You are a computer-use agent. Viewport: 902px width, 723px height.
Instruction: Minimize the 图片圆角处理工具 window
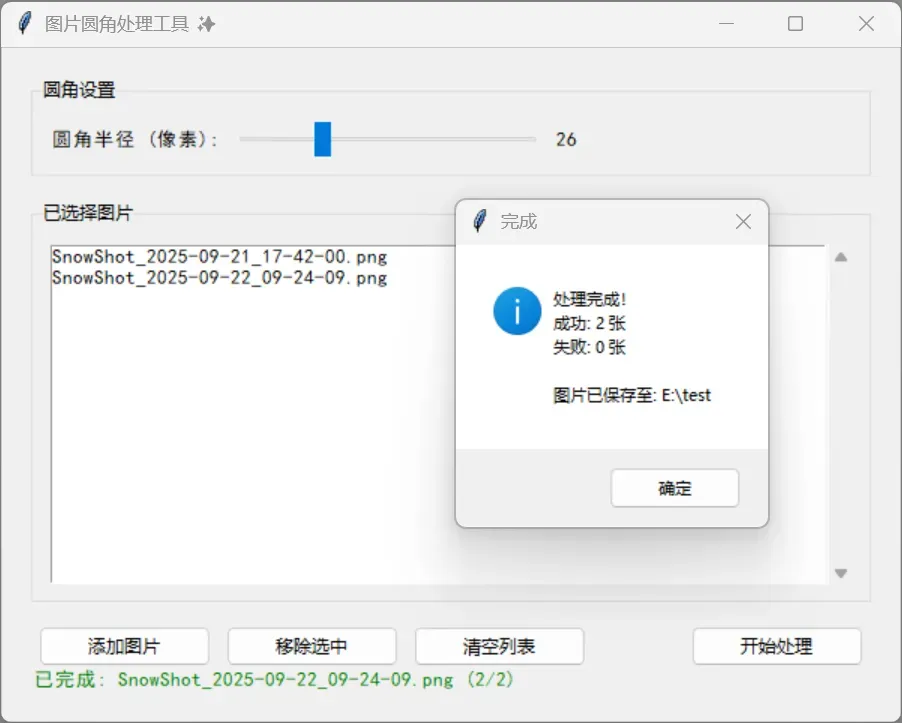(727, 24)
